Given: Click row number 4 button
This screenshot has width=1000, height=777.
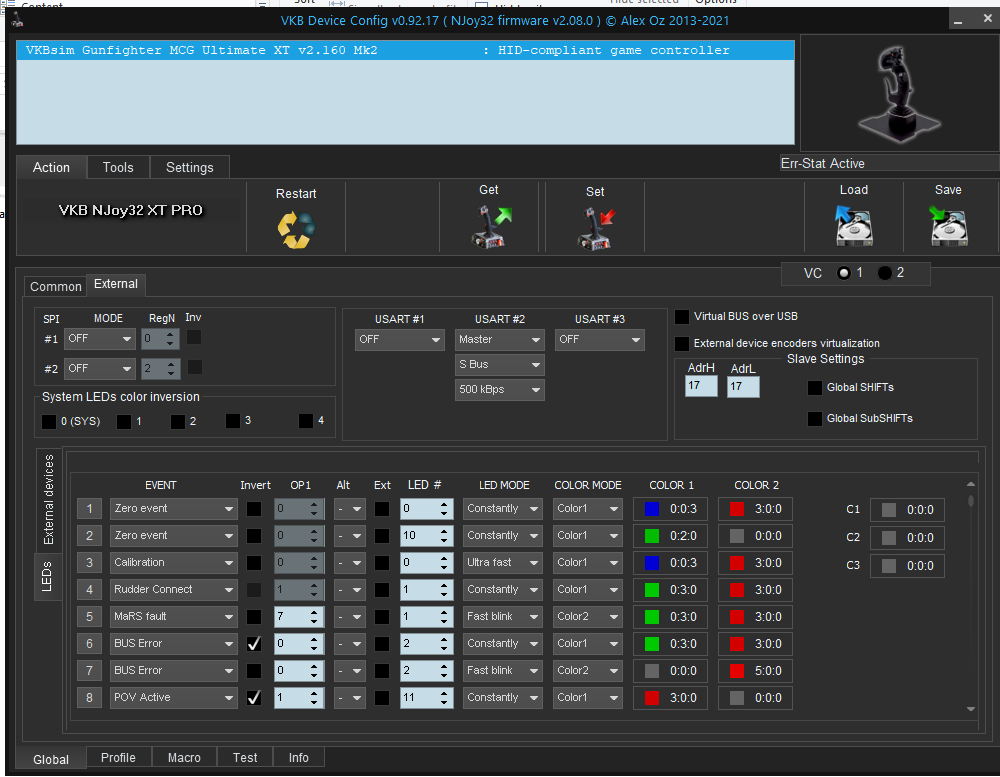Looking at the screenshot, I should pos(89,589).
